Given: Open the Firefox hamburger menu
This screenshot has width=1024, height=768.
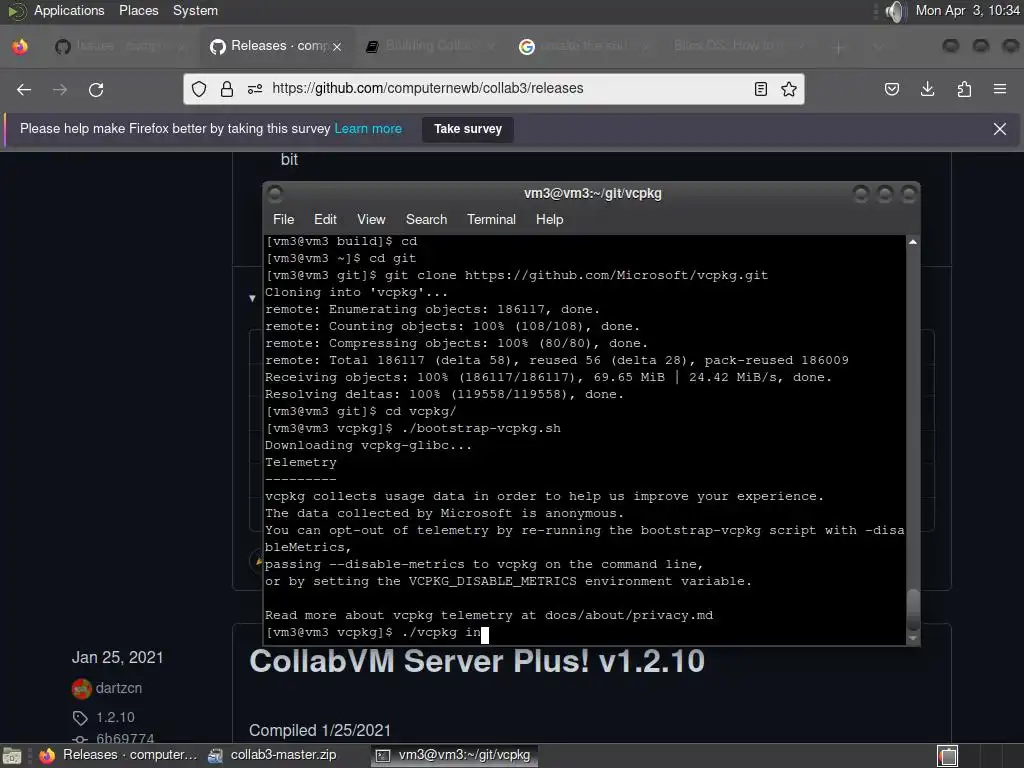Looking at the screenshot, I should [1000, 89].
